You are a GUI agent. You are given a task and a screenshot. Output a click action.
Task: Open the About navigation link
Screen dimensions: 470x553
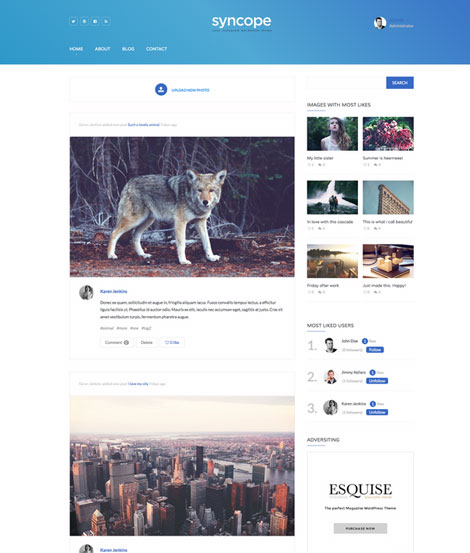(x=103, y=49)
